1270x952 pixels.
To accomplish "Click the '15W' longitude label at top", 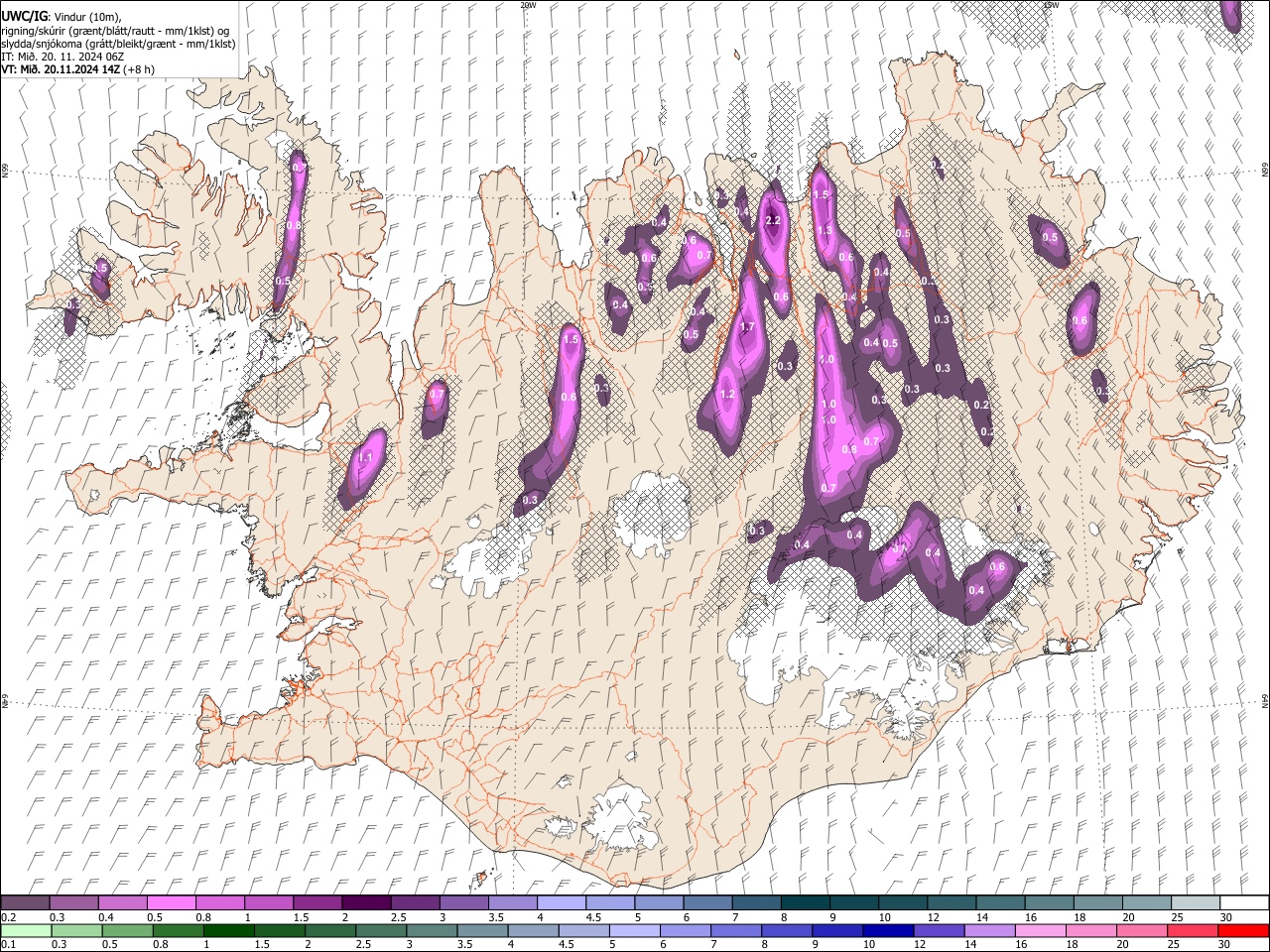I will tap(1052, 5).
